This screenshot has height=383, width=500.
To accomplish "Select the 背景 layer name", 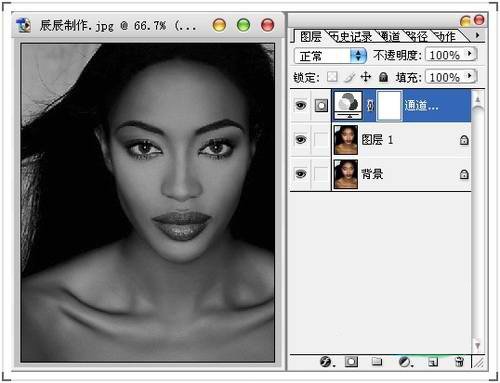I will (x=372, y=174).
